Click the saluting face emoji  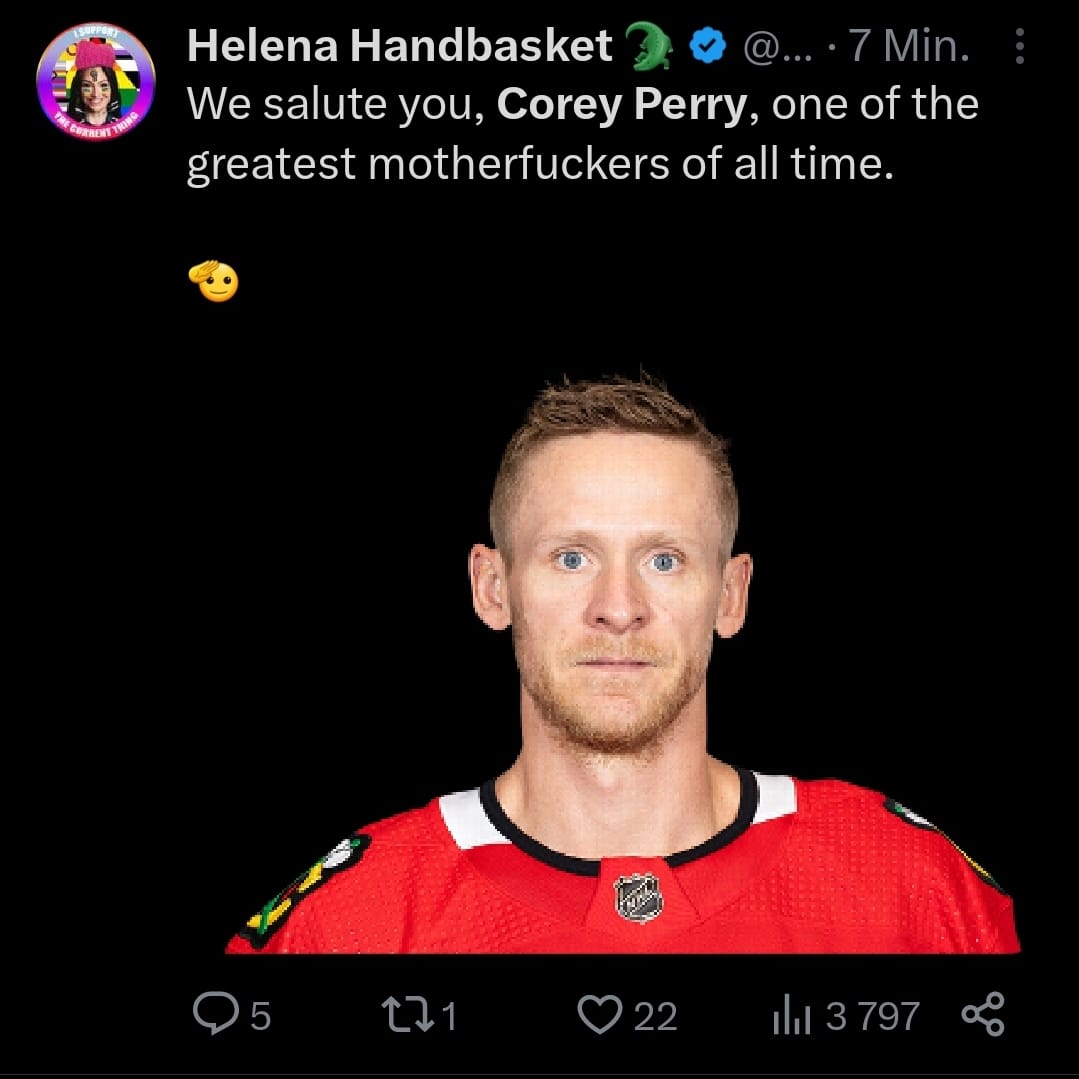coord(213,281)
